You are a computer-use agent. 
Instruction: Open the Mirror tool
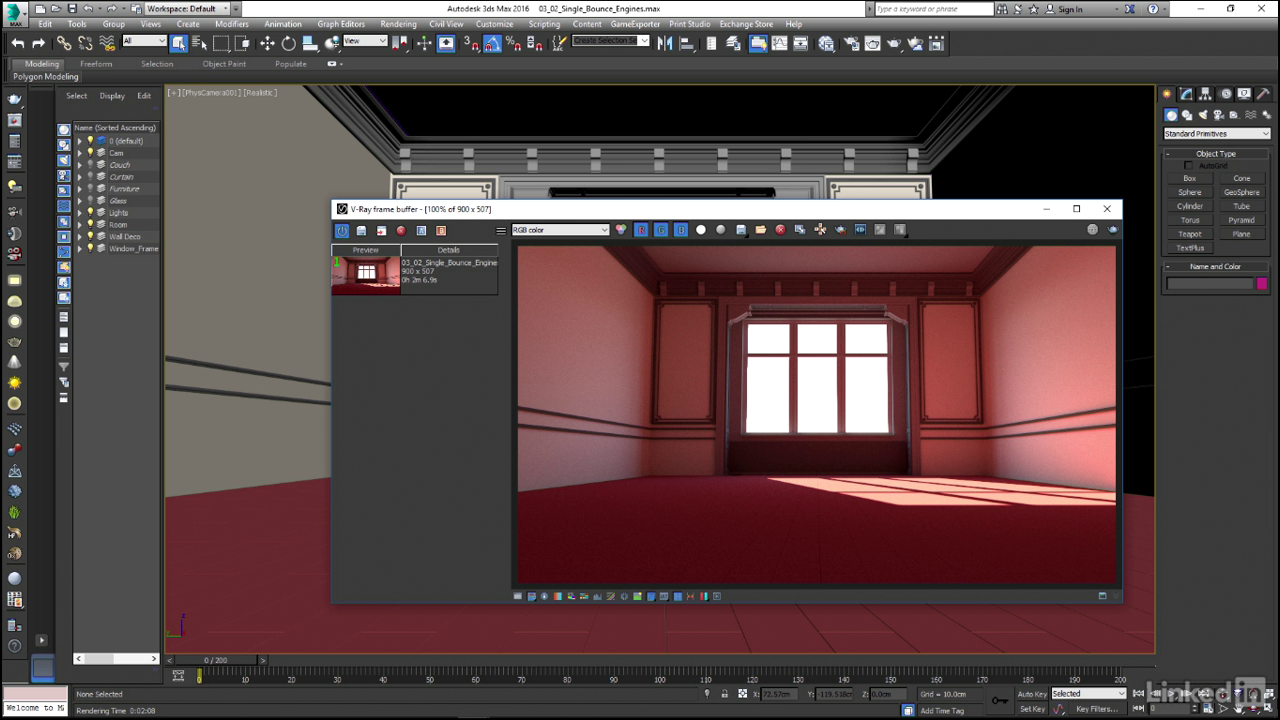point(664,43)
